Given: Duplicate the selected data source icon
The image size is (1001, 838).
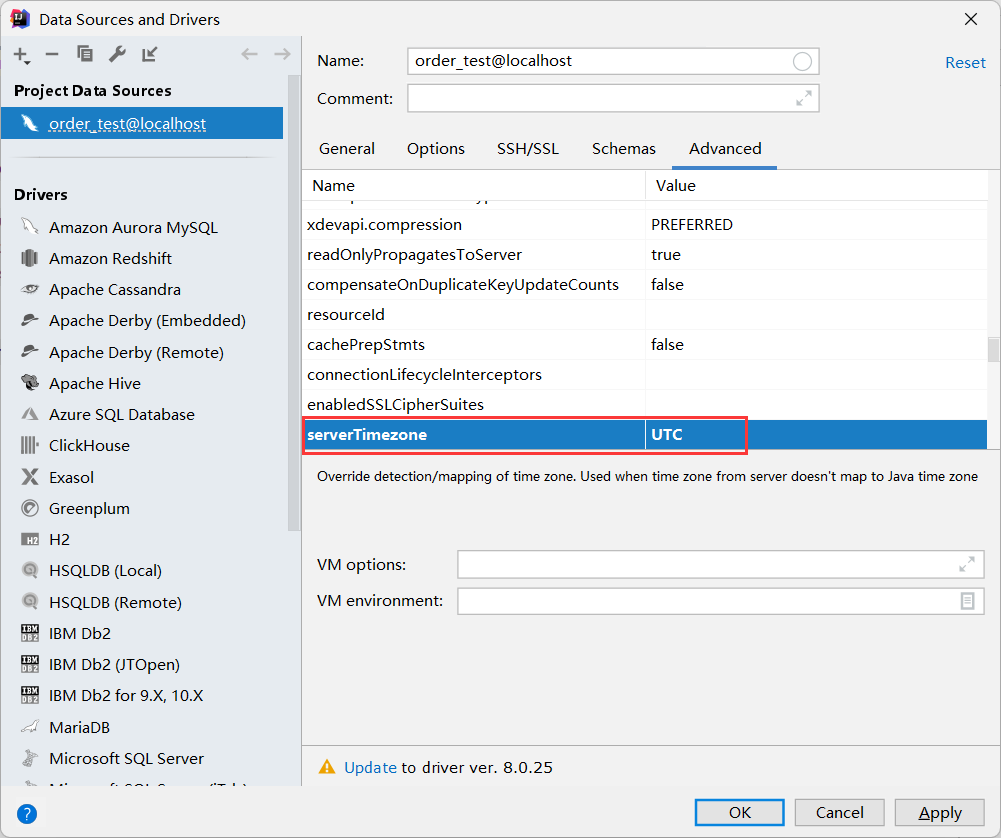Looking at the screenshot, I should pyautogui.click(x=85, y=54).
